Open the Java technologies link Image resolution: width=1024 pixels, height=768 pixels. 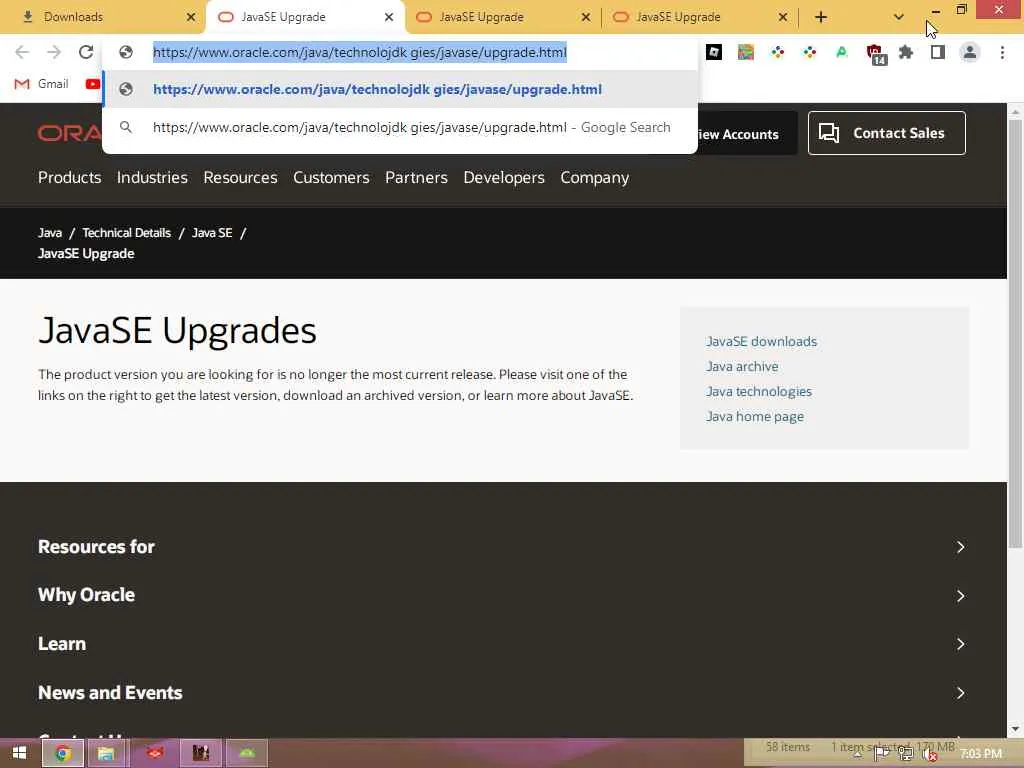tap(759, 391)
